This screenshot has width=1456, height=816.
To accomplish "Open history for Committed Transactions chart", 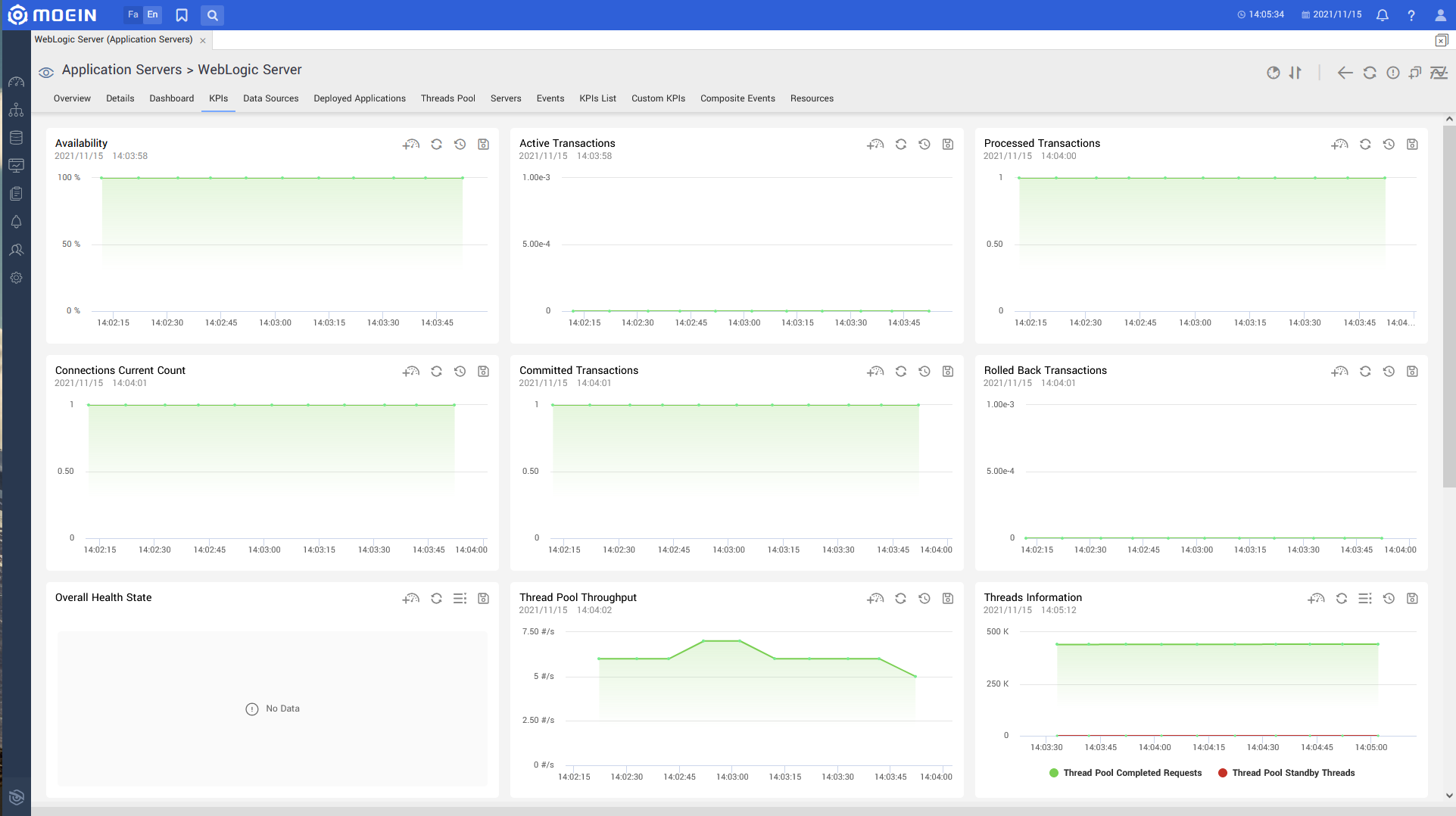I will pos(924,371).
